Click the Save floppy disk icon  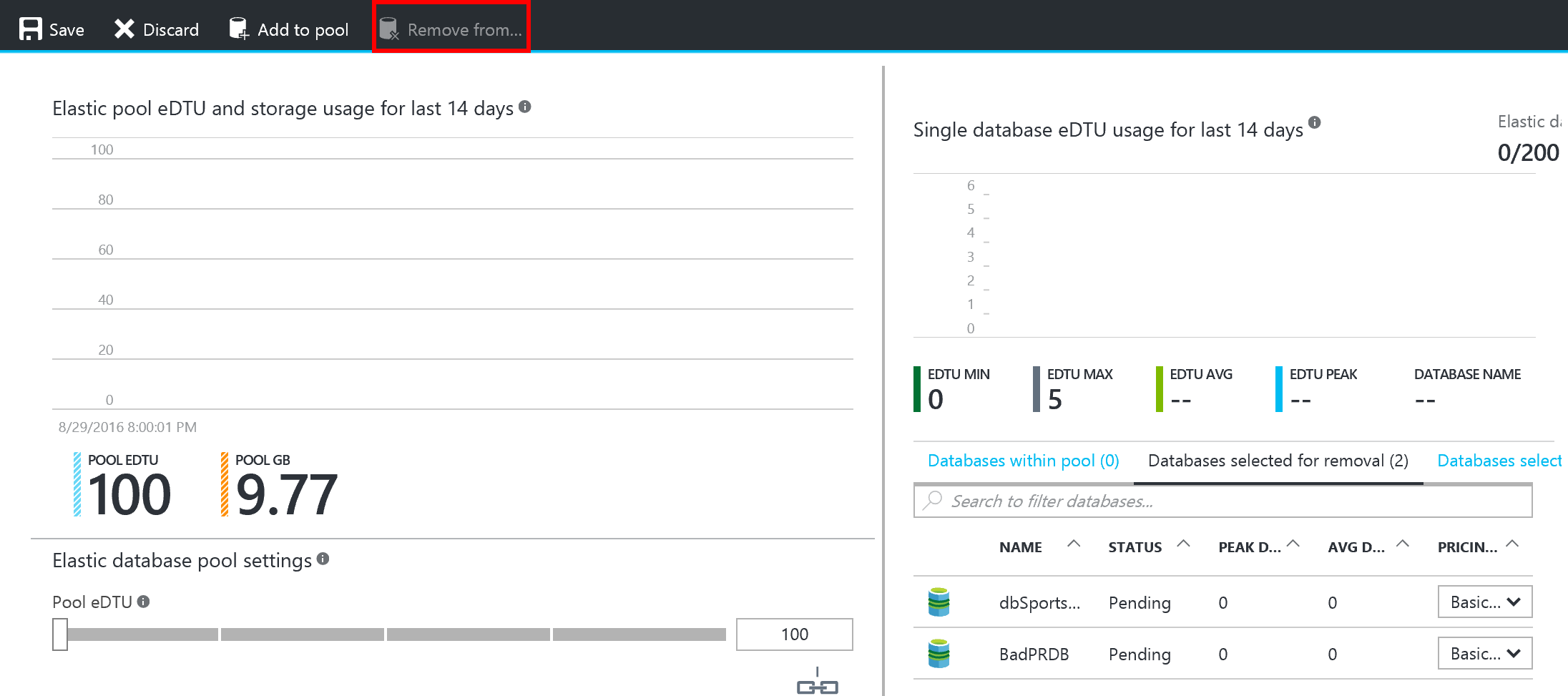[x=30, y=29]
